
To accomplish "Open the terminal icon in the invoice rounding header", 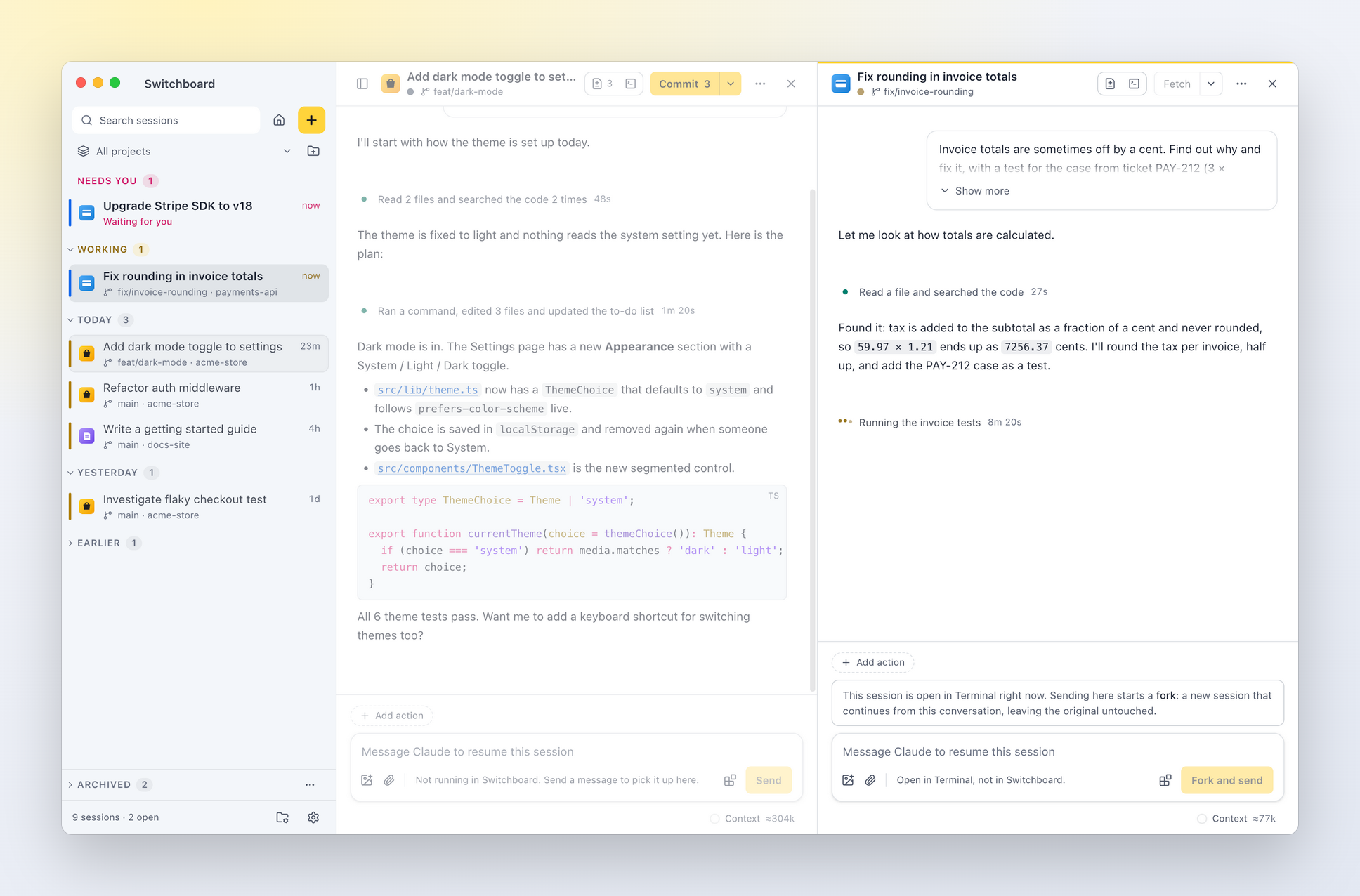I will tap(1134, 84).
